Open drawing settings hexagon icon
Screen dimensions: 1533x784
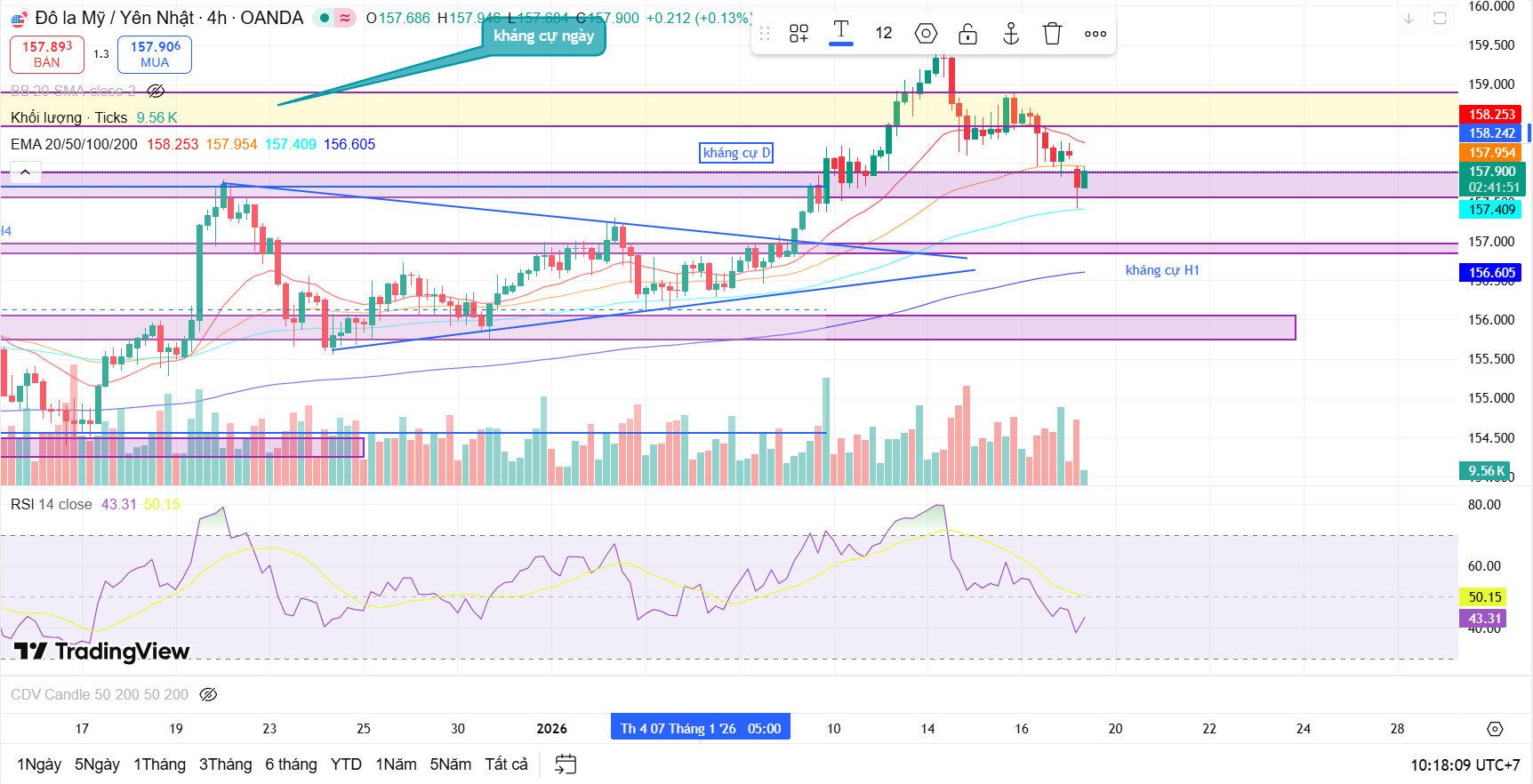[926, 34]
